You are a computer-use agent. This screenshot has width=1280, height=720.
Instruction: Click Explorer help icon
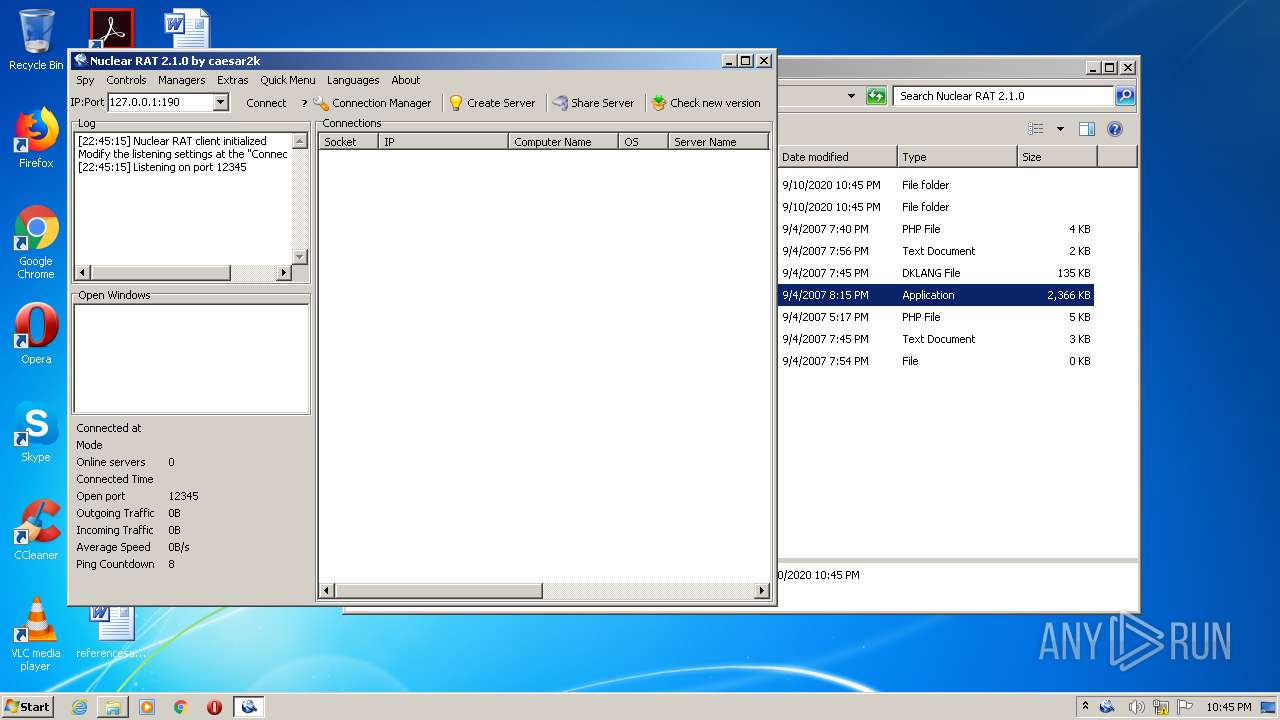(1115, 129)
